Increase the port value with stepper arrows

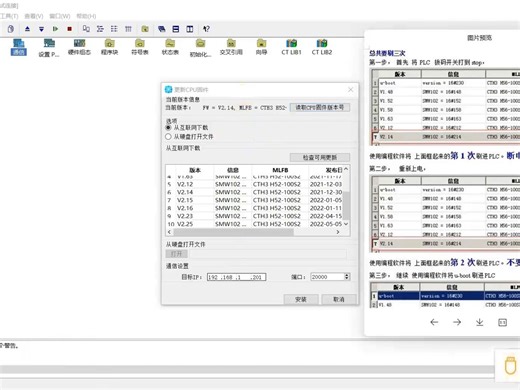point(347,275)
